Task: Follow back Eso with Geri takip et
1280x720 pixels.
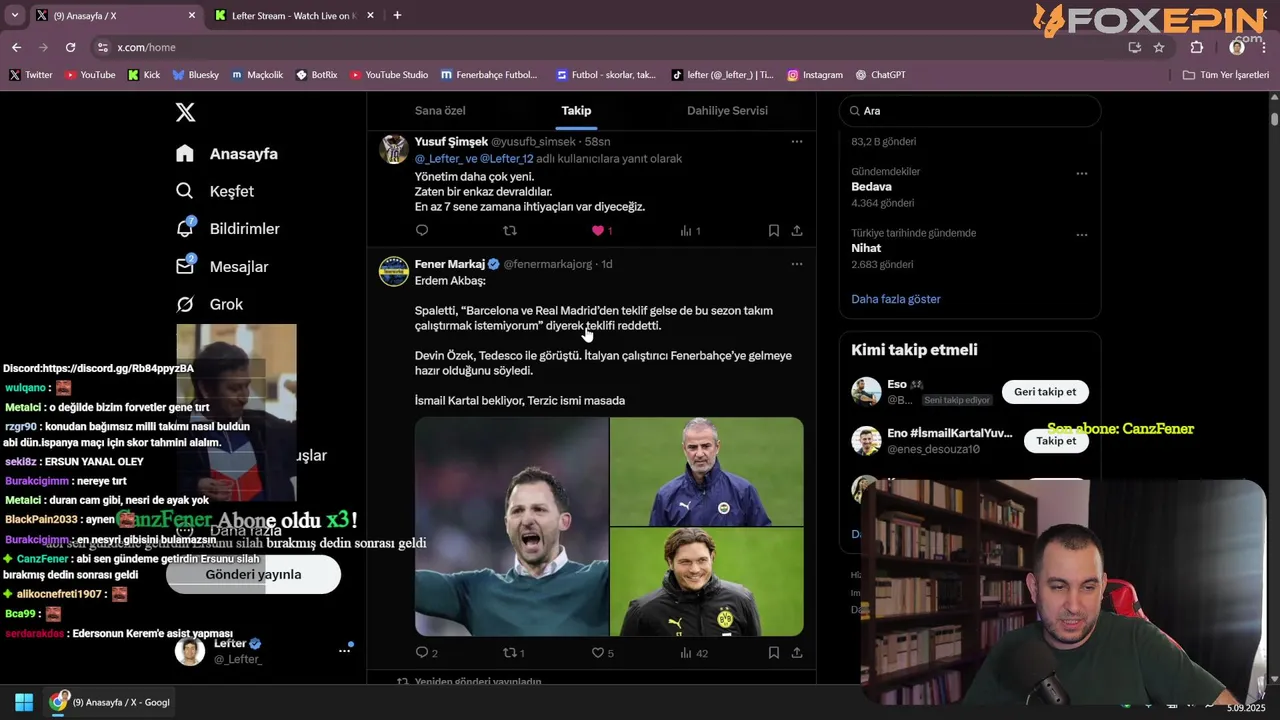Action: point(1045,392)
